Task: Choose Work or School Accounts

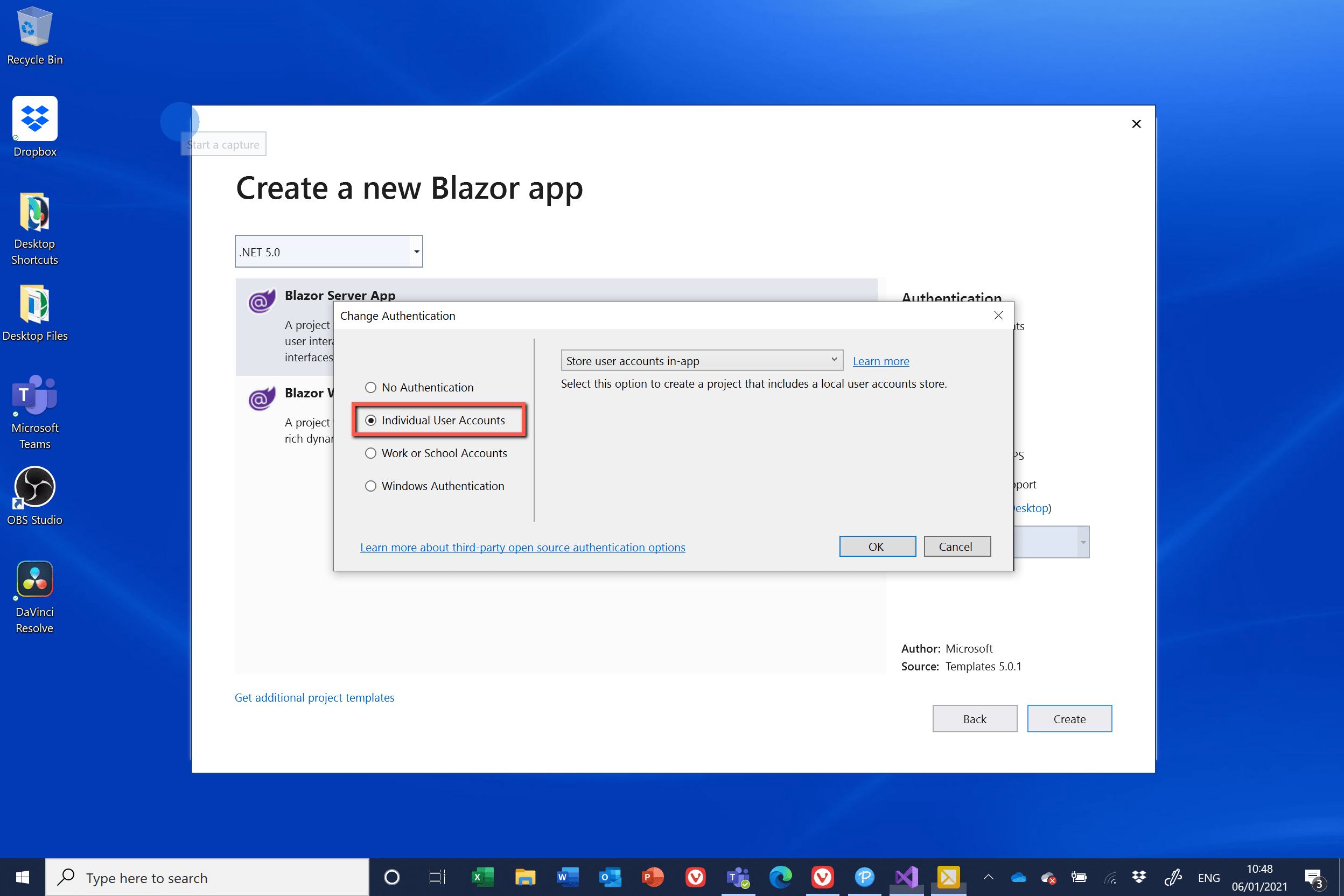Action: tap(371, 453)
